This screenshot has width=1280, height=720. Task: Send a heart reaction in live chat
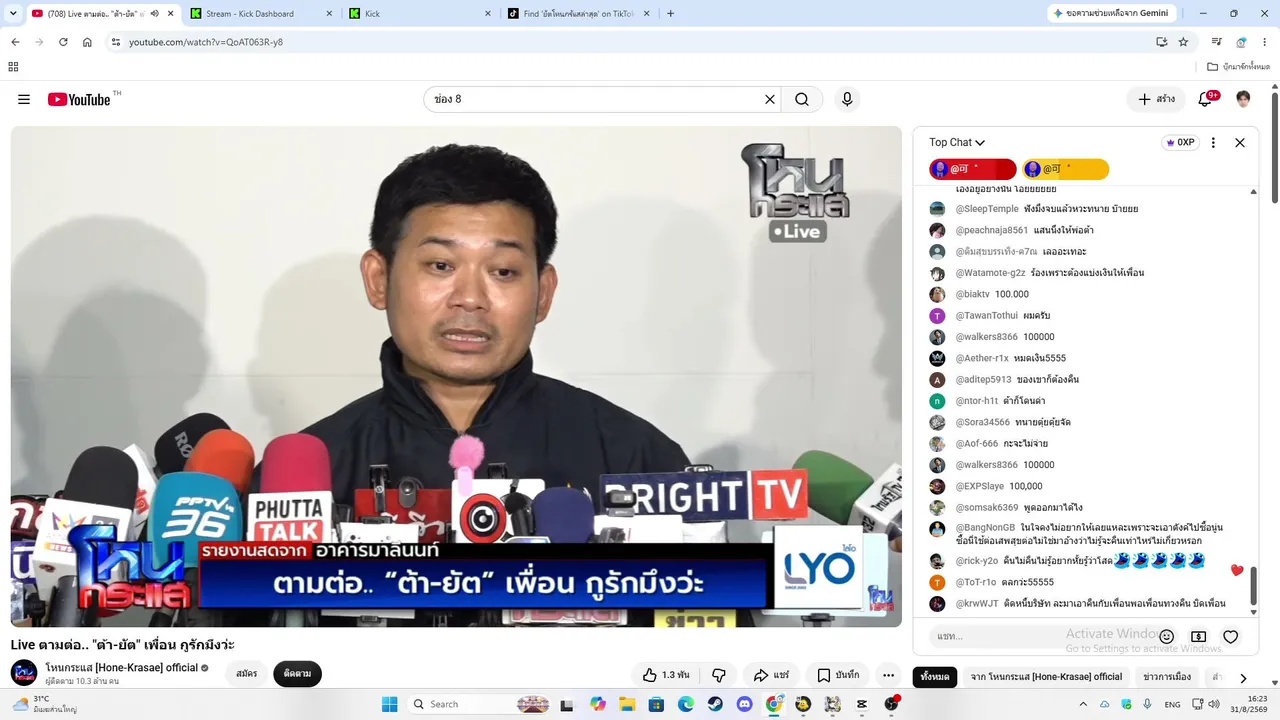(1231, 637)
